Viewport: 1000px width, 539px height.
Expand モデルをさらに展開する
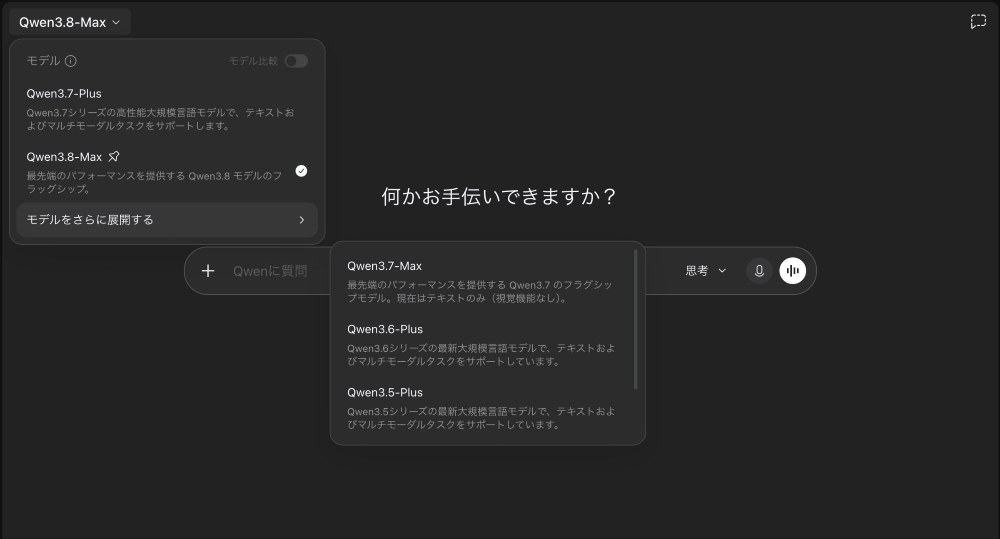click(167, 219)
